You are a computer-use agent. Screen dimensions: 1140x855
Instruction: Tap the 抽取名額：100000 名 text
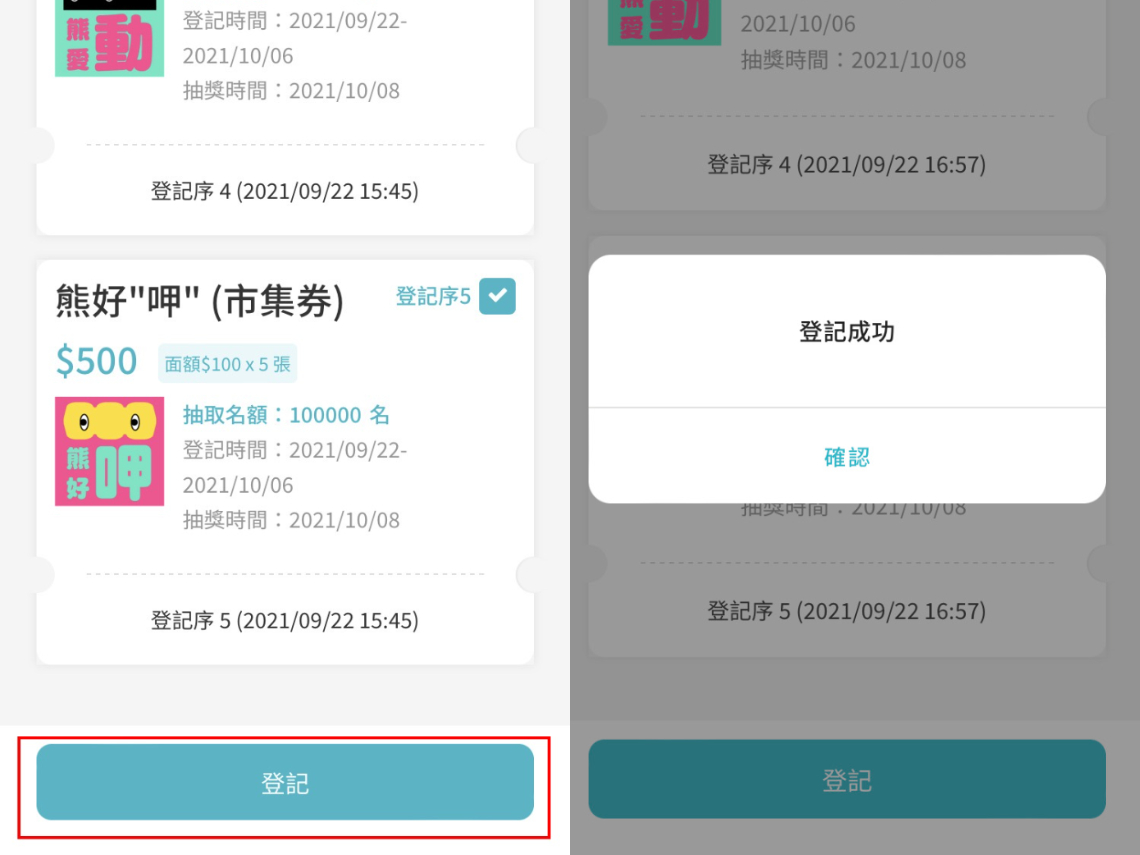(286, 415)
